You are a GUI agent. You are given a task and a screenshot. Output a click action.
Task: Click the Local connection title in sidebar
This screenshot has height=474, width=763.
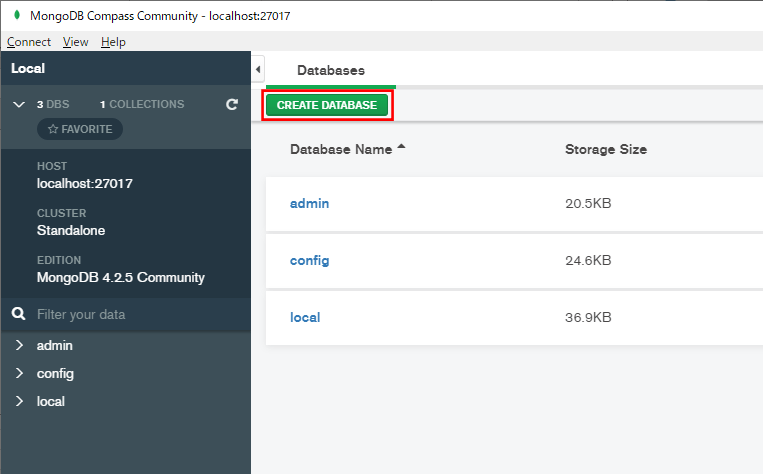[28, 68]
